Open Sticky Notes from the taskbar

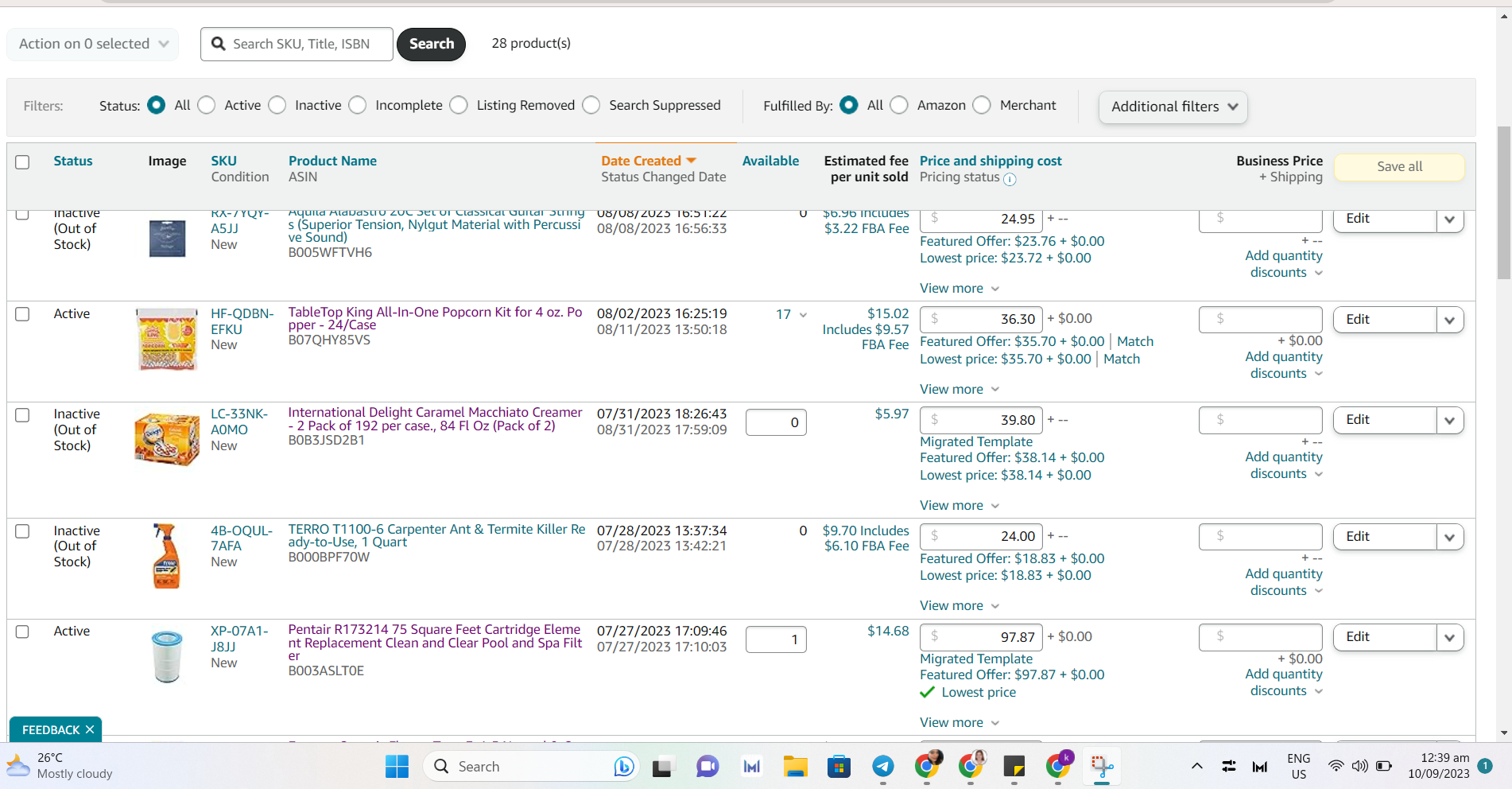[x=1014, y=766]
